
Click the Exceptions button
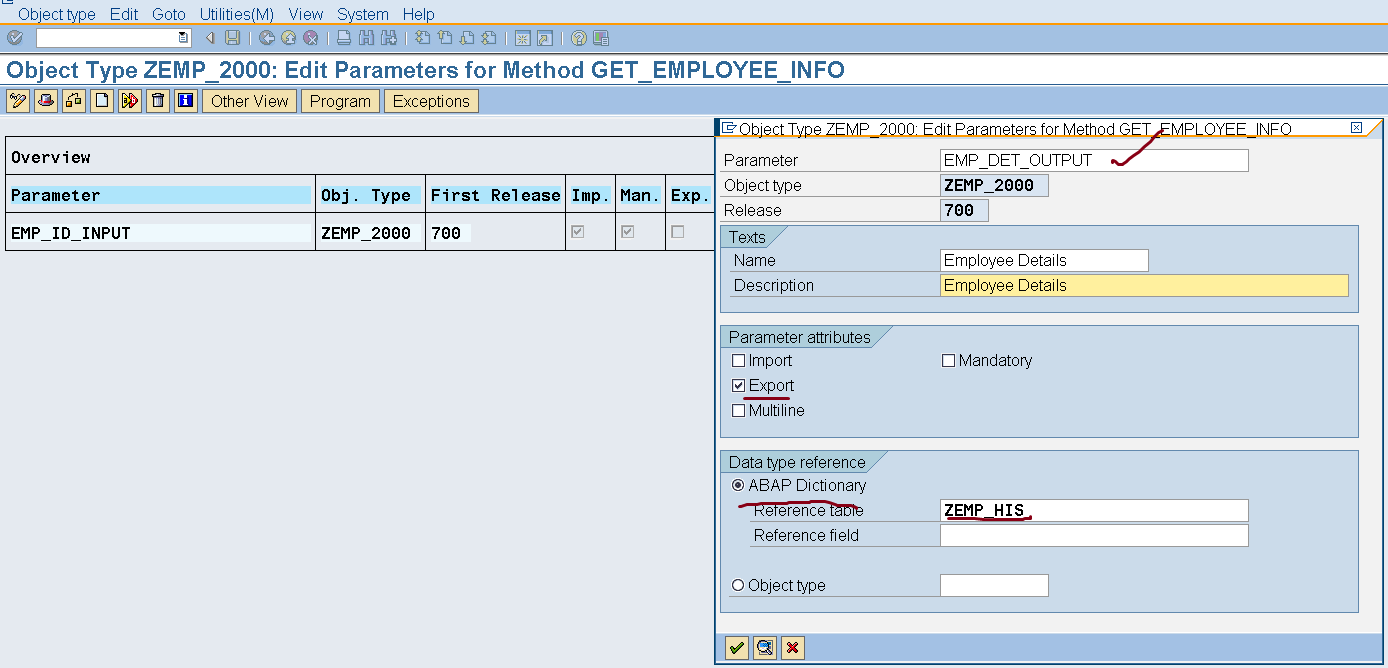431,101
